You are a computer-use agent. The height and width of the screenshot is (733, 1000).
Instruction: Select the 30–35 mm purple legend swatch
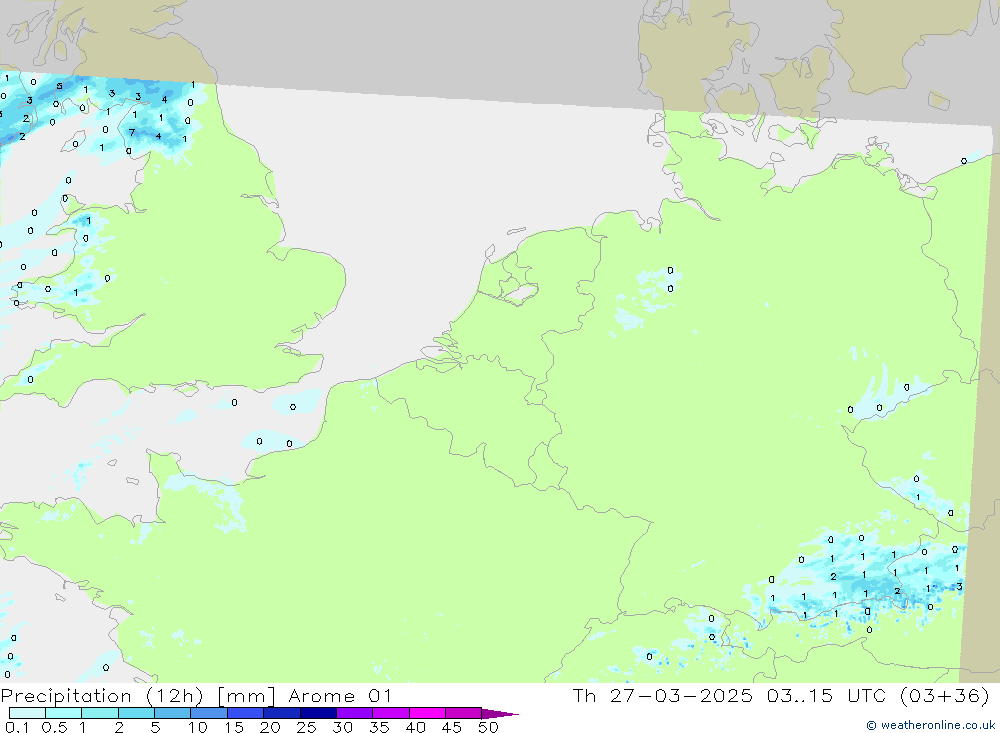point(354,713)
